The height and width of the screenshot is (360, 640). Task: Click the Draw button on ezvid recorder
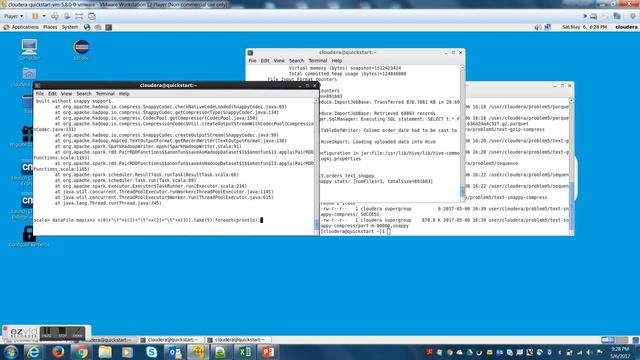78,333
